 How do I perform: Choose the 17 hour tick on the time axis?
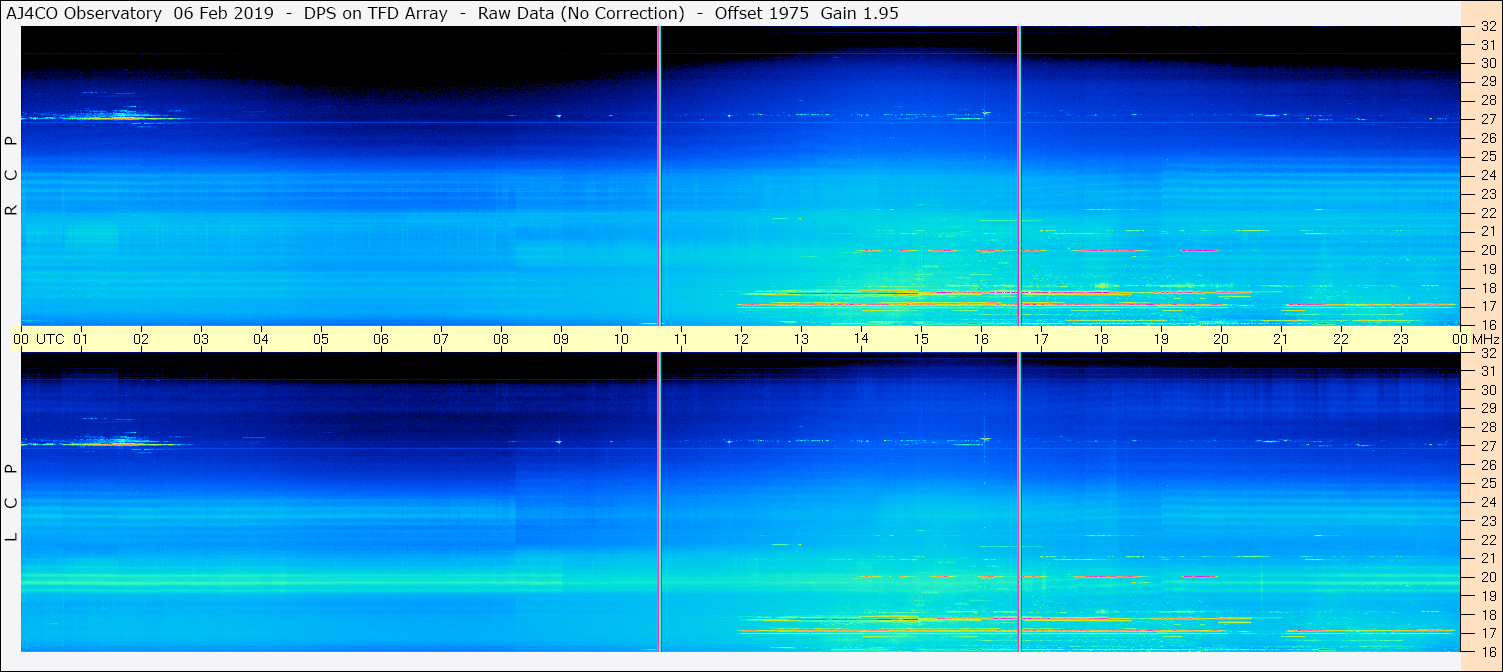point(1041,339)
